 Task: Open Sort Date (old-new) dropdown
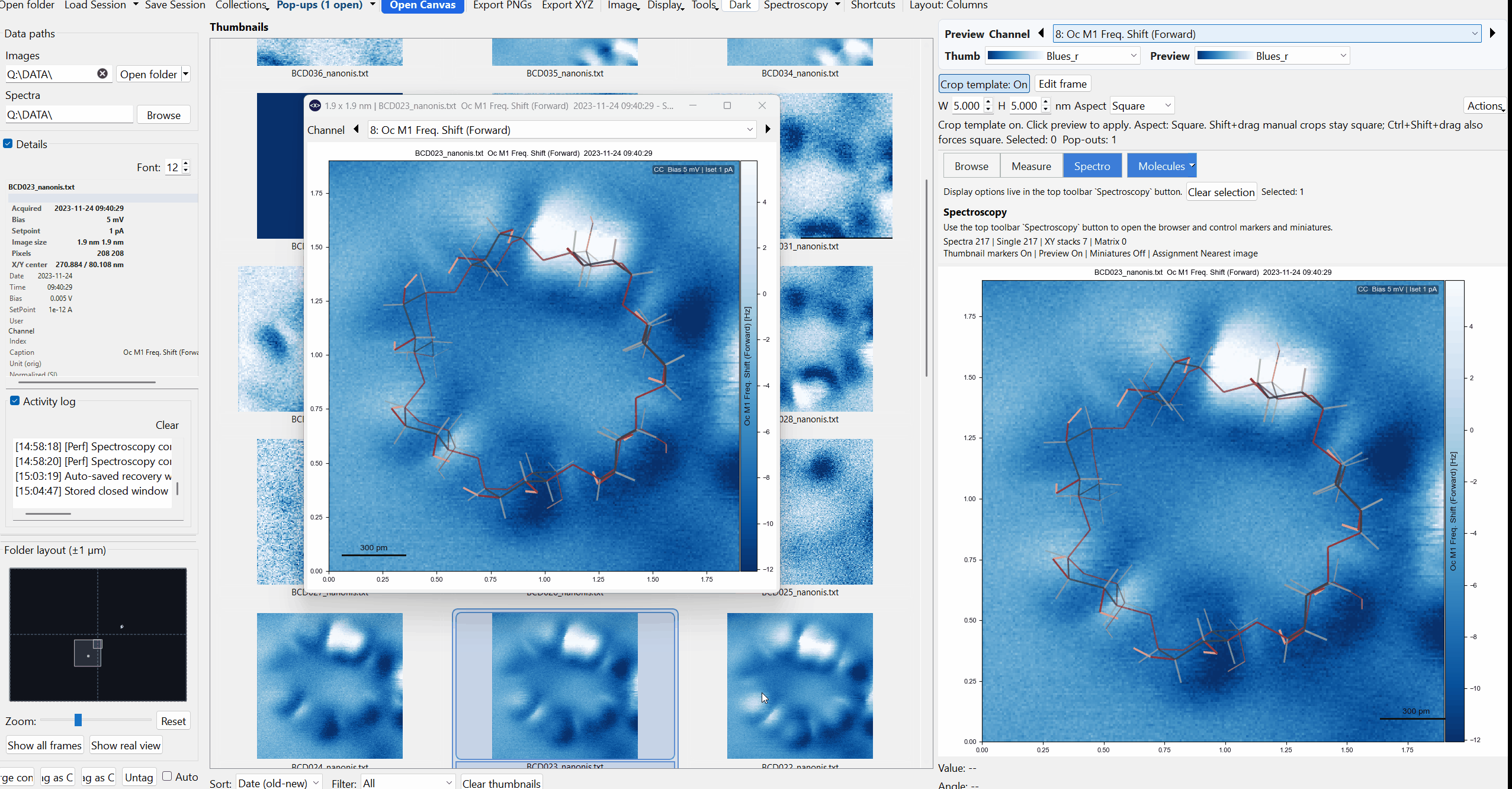278,782
